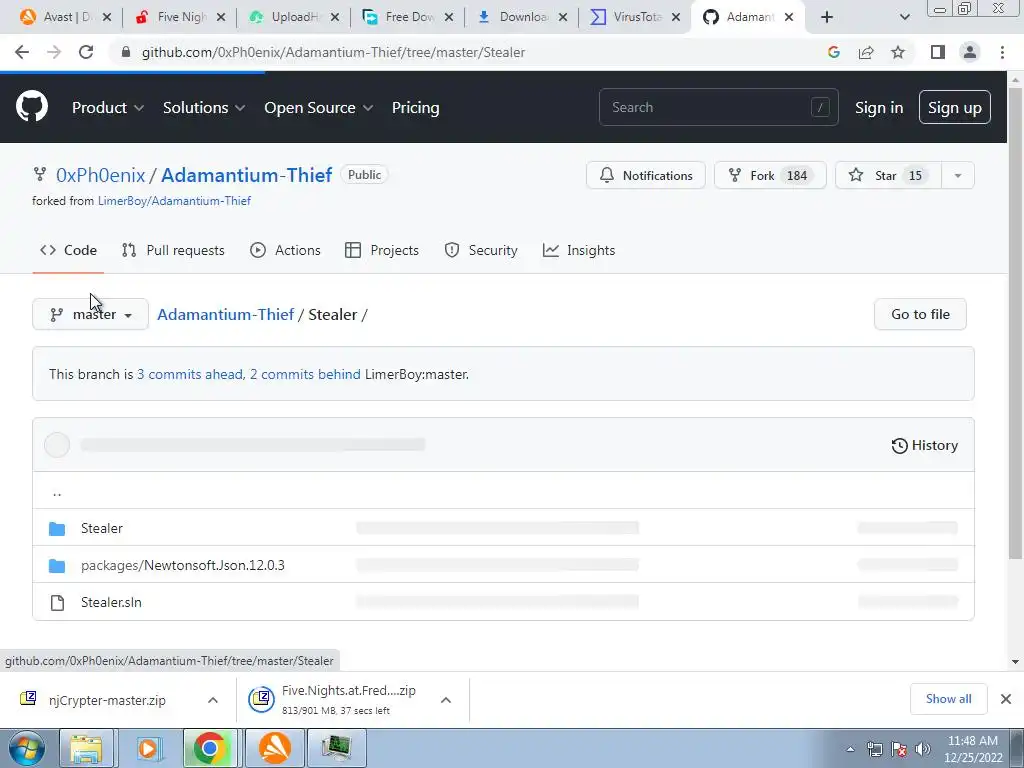
Task: Click the browser address bar URL
Action: click(333, 52)
